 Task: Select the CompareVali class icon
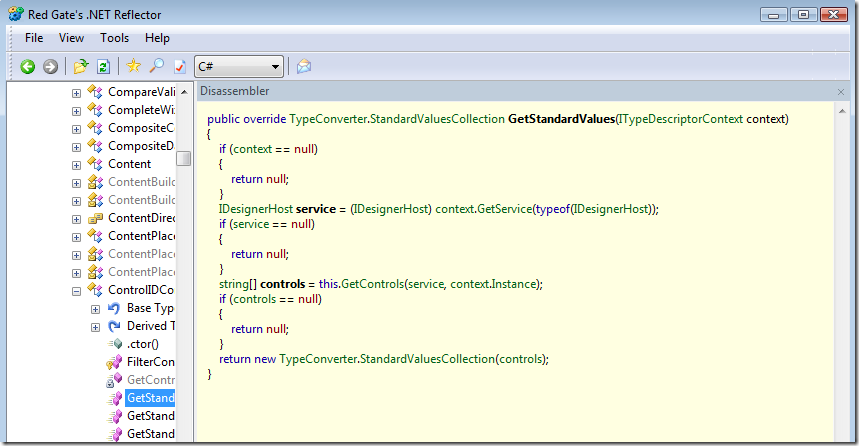tap(95, 92)
